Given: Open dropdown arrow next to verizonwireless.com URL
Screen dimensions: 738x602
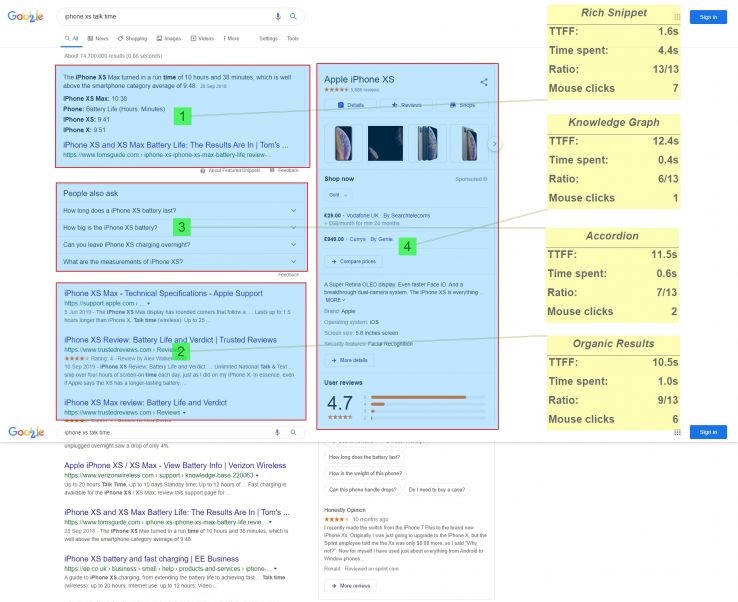Looking at the screenshot, I should coord(257,475).
